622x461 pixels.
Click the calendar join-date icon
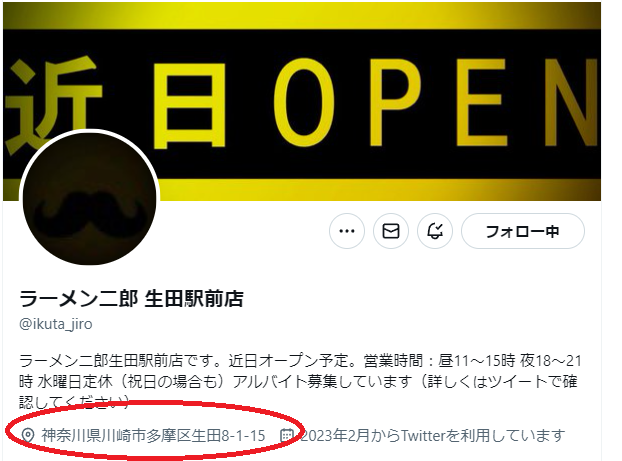286,435
